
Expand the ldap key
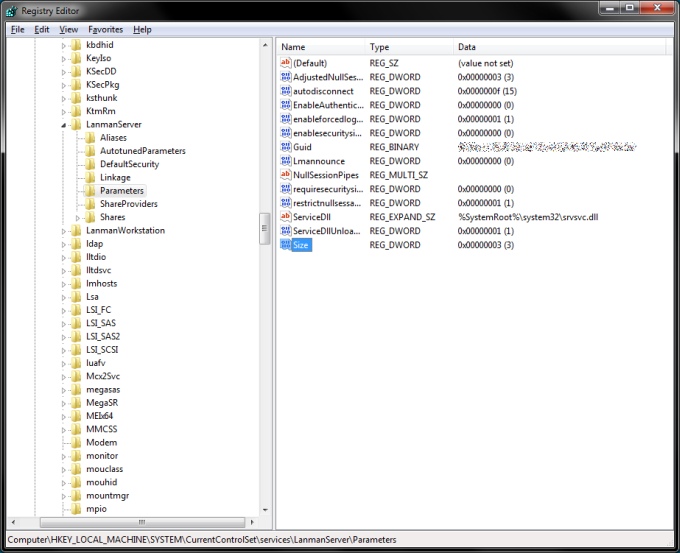[64, 244]
